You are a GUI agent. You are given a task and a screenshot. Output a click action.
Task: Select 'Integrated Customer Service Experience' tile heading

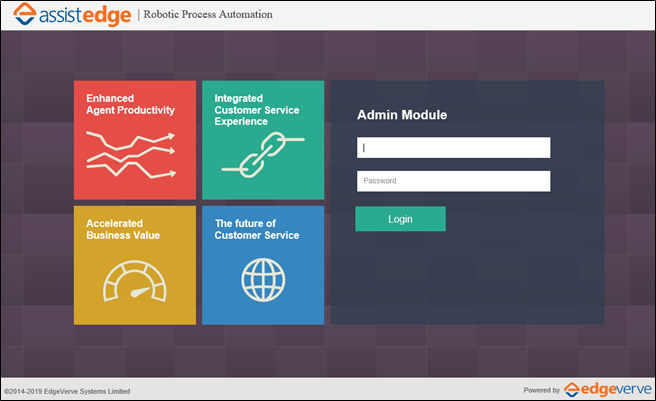tap(257, 110)
